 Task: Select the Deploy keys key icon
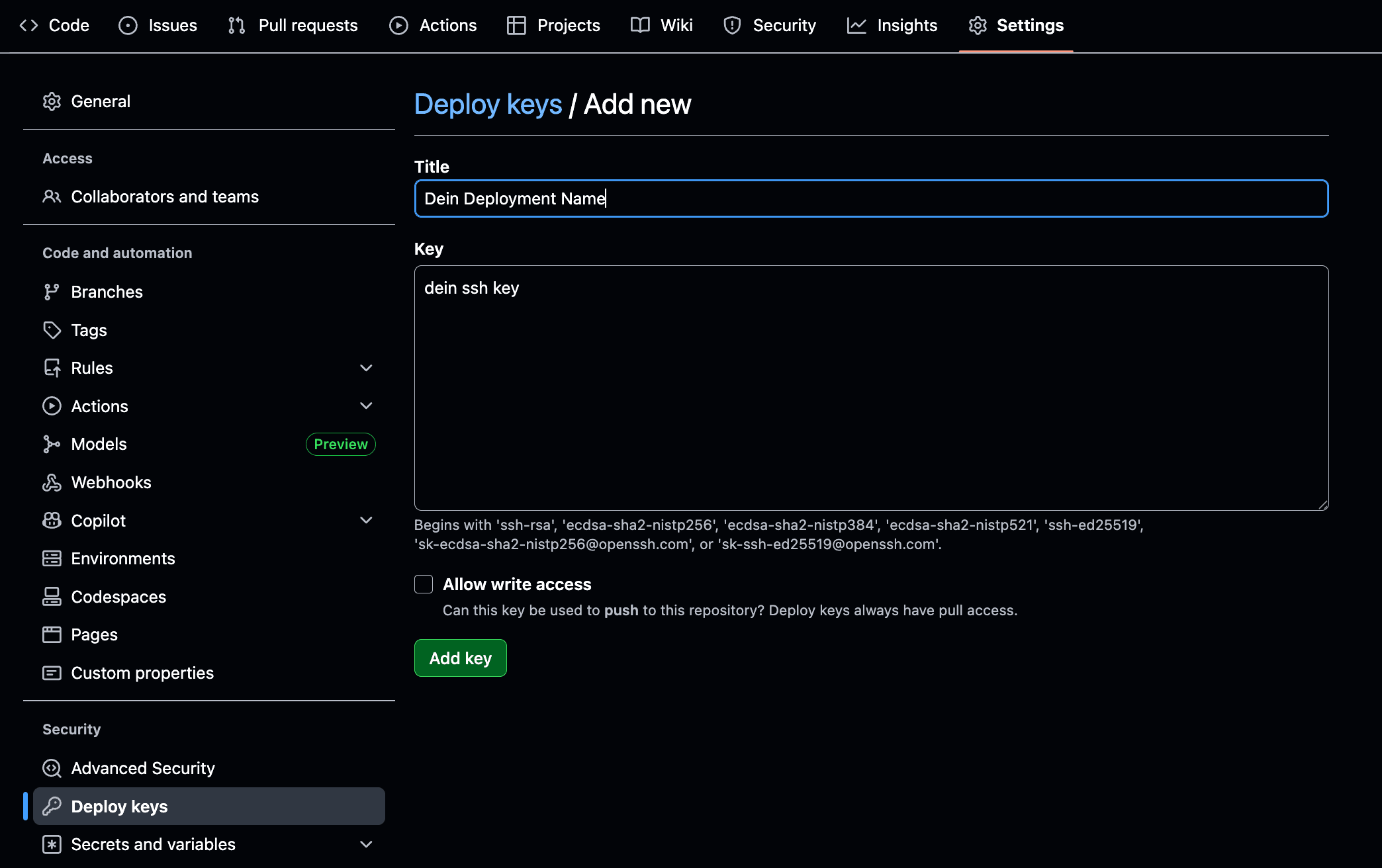tap(52, 806)
